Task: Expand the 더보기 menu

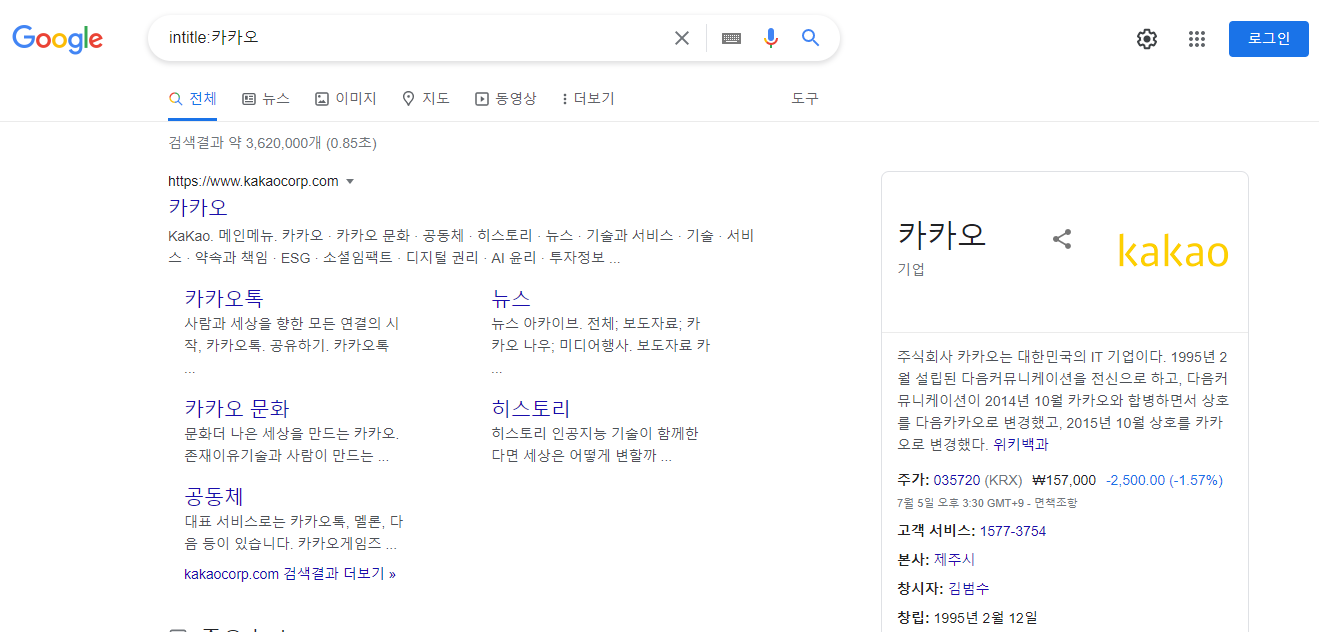Action: coord(588,98)
